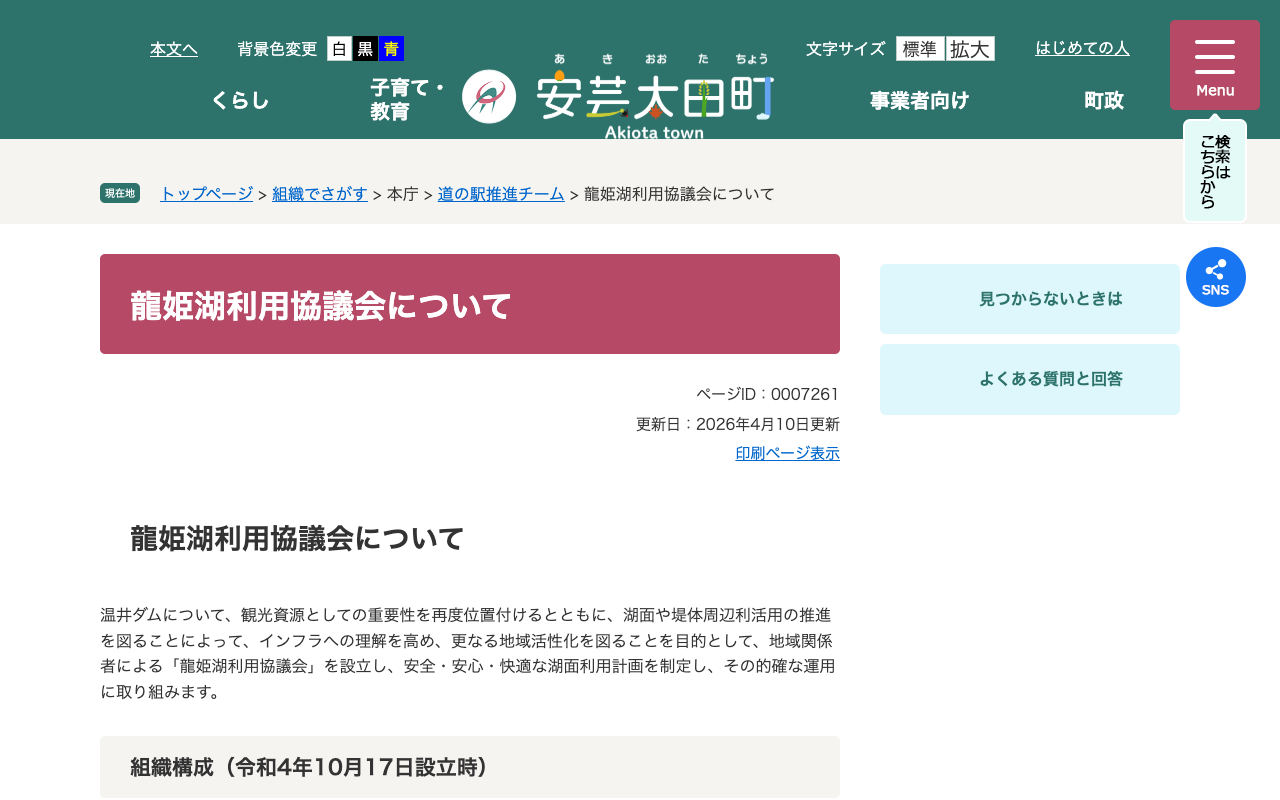Screen dimensions: 1280x800
Task: Select white background color 白
Action: pos(339,49)
